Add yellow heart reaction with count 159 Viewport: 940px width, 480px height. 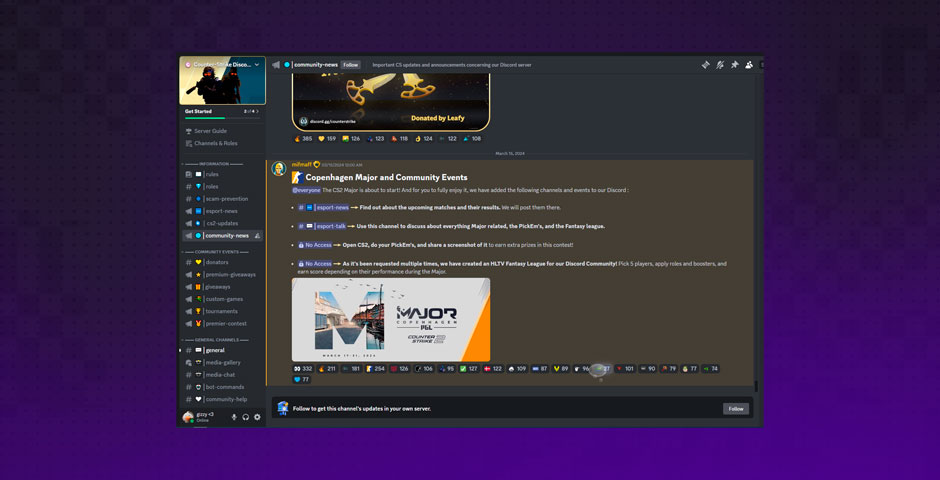coord(327,138)
